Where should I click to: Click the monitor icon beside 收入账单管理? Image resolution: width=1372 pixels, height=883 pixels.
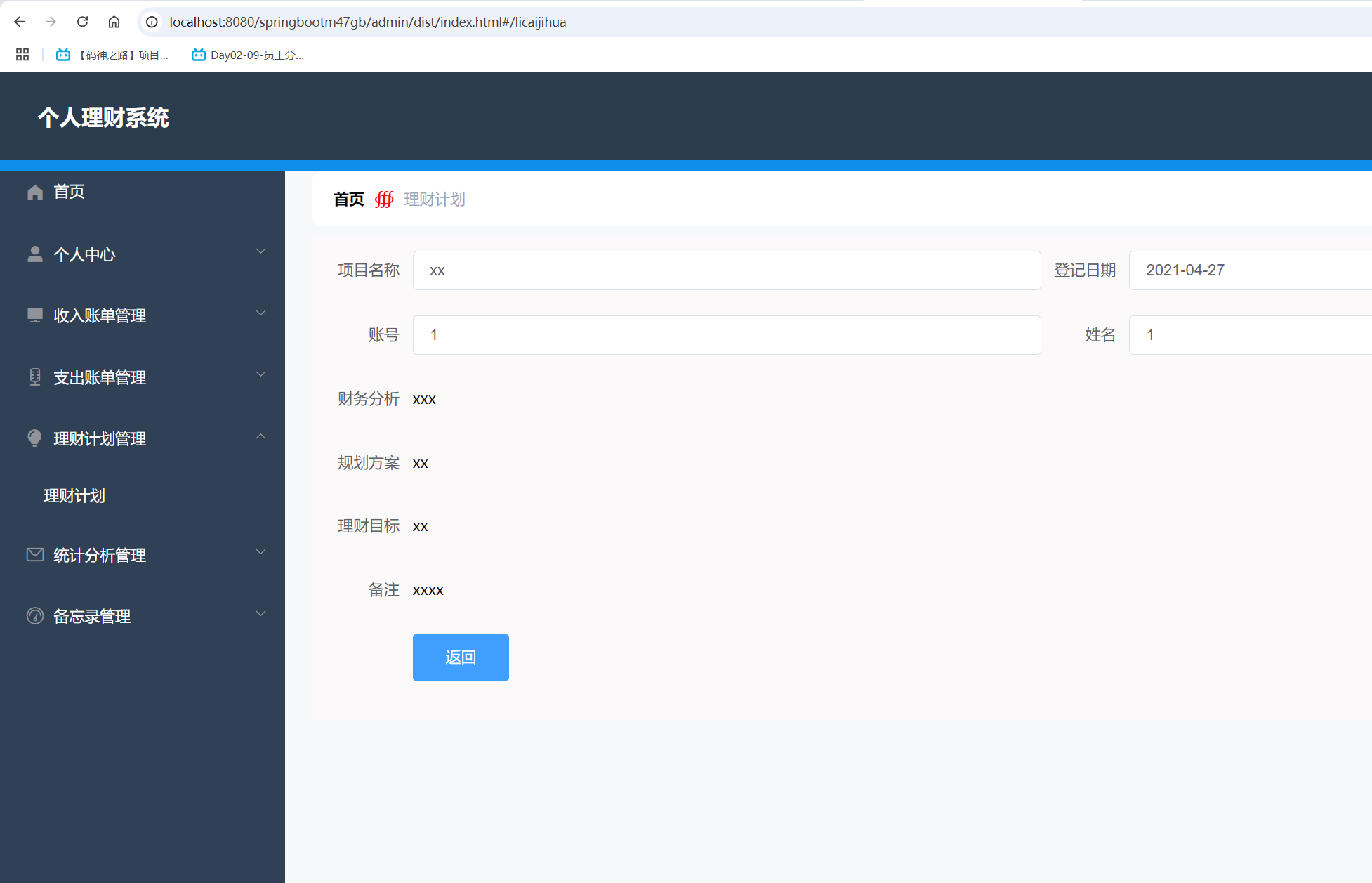tap(35, 315)
